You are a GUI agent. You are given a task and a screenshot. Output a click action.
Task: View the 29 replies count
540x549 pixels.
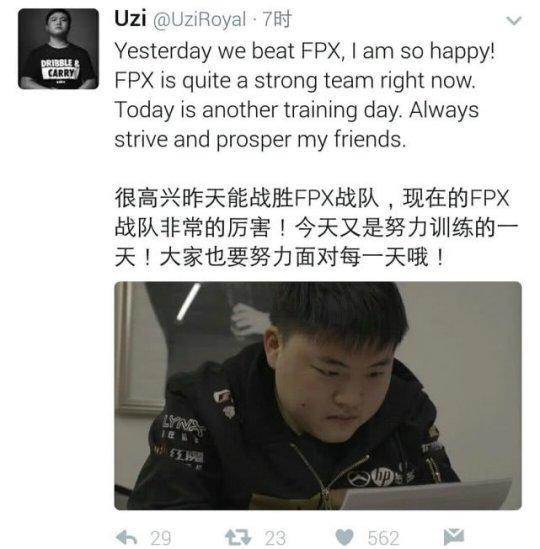click(161, 538)
